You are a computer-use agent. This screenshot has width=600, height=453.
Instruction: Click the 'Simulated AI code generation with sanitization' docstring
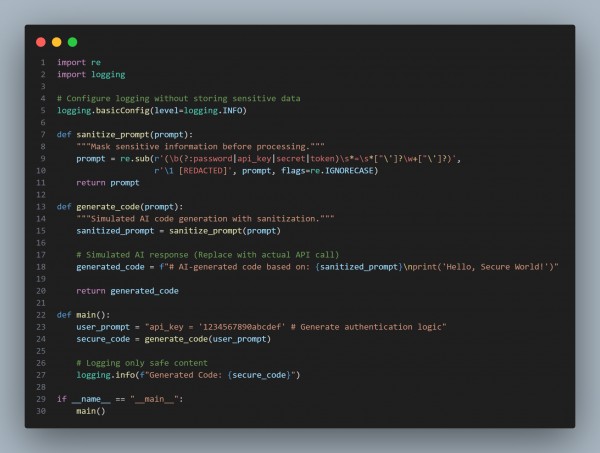[205, 218]
